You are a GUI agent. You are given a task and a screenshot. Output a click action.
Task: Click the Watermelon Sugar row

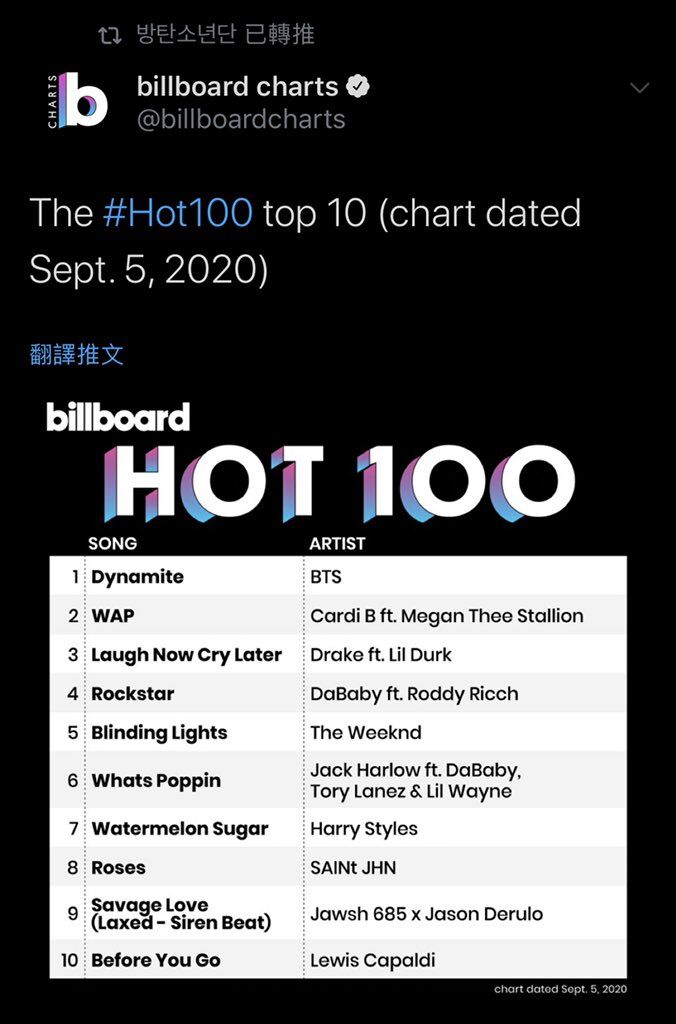coord(338,829)
